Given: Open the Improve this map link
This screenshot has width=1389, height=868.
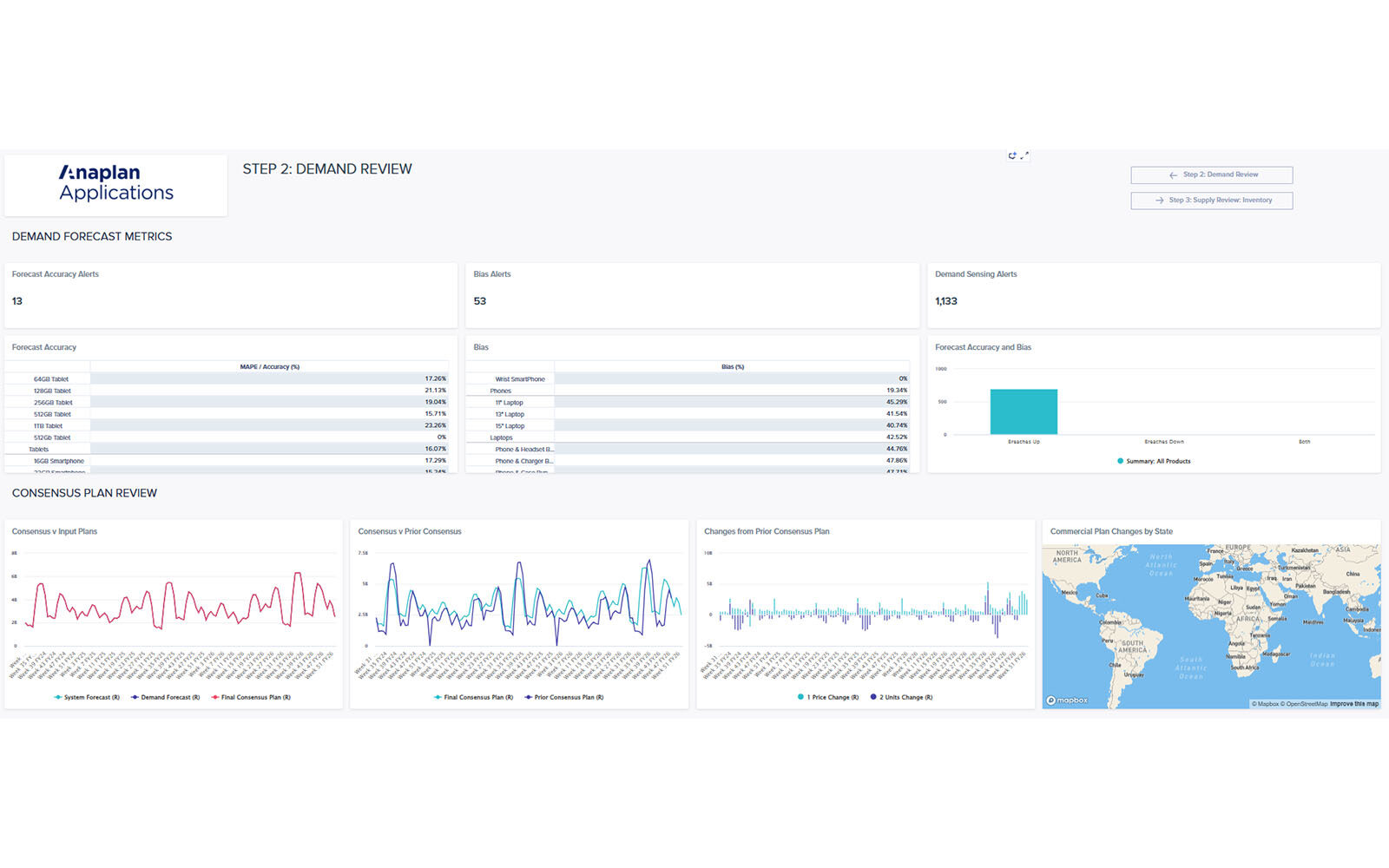Looking at the screenshot, I should coord(1353,704).
